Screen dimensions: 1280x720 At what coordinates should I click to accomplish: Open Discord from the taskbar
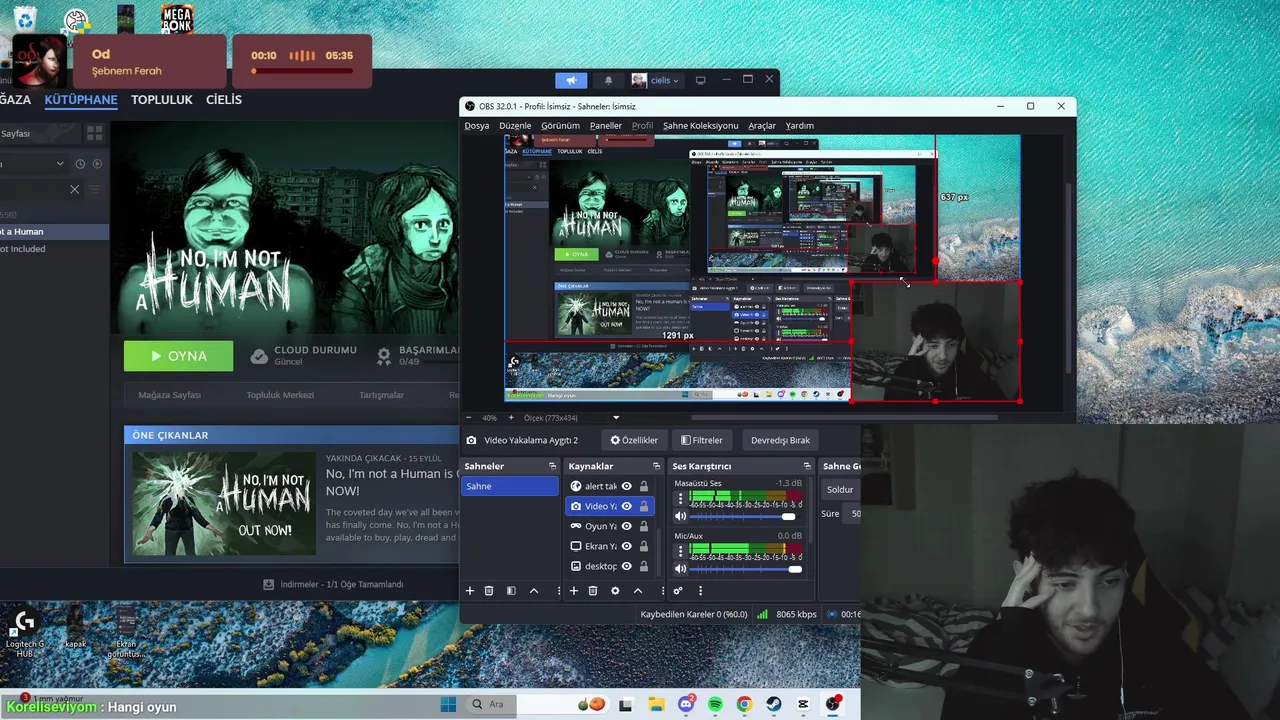coord(686,704)
